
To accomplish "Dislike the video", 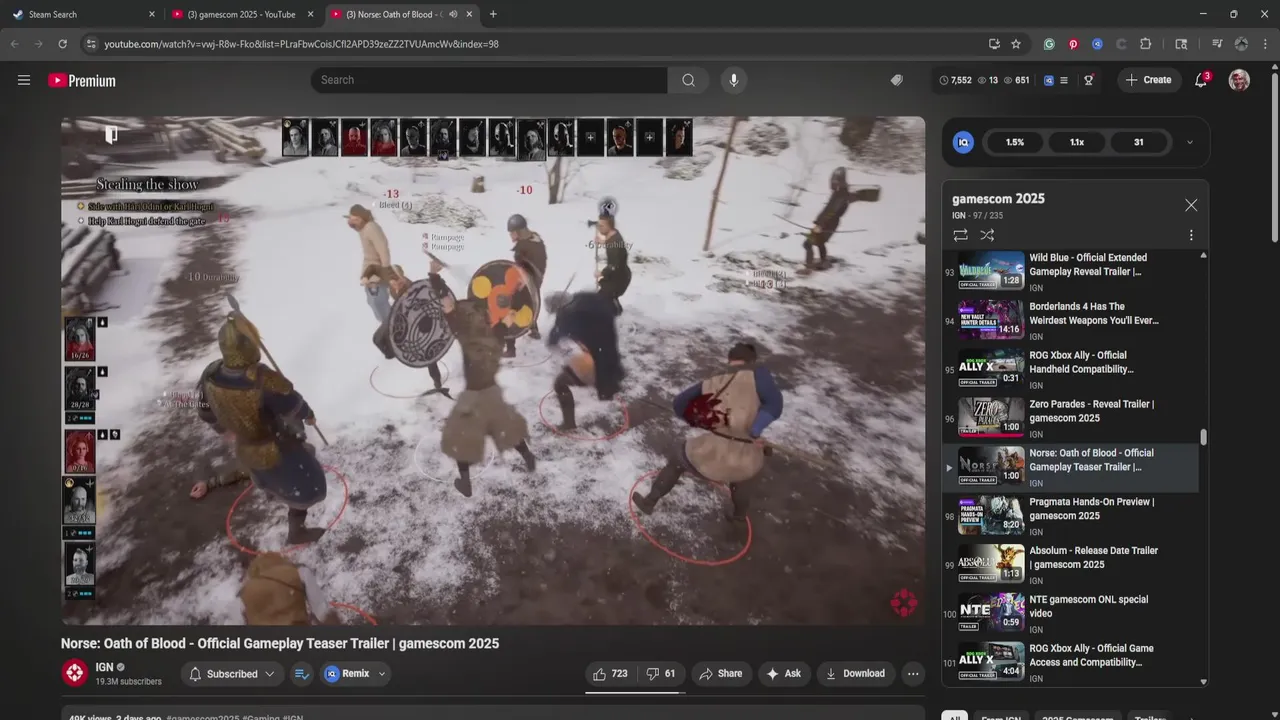I will click(x=661, y=674).
